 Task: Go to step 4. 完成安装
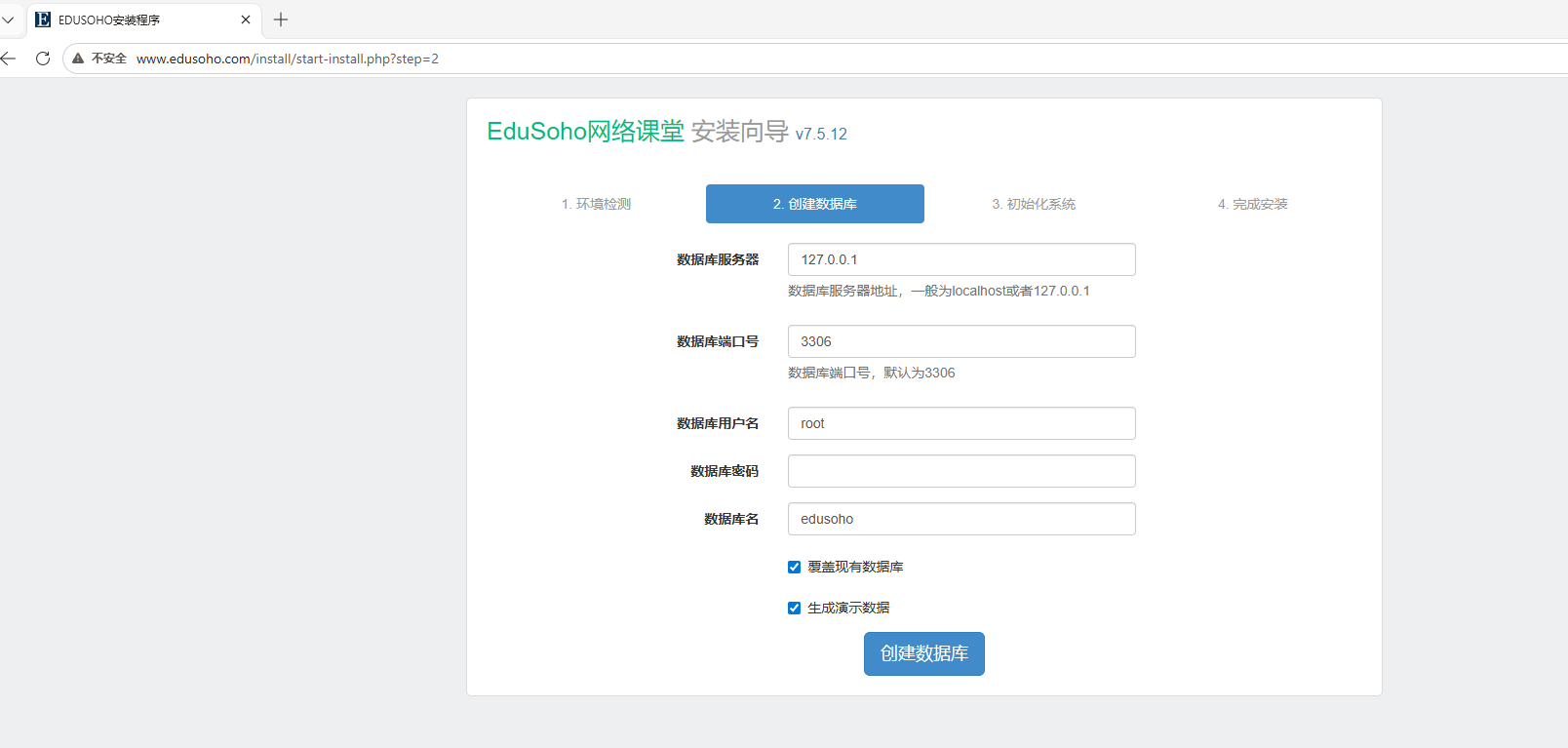1253,204
